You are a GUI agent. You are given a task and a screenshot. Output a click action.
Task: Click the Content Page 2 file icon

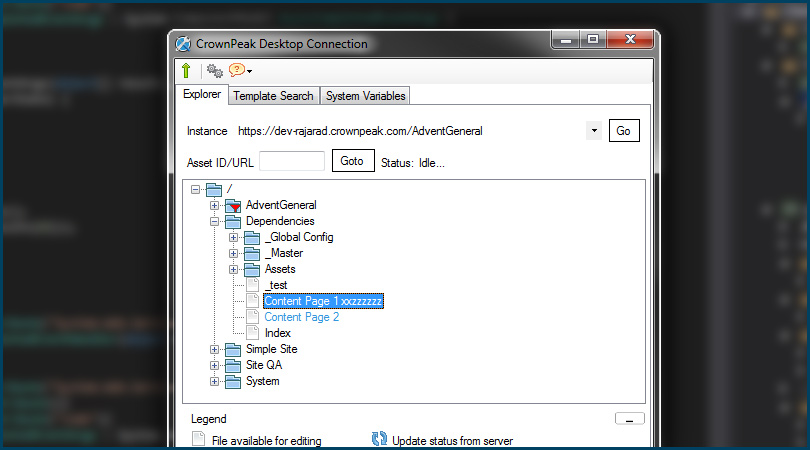[x=253, y=317]
